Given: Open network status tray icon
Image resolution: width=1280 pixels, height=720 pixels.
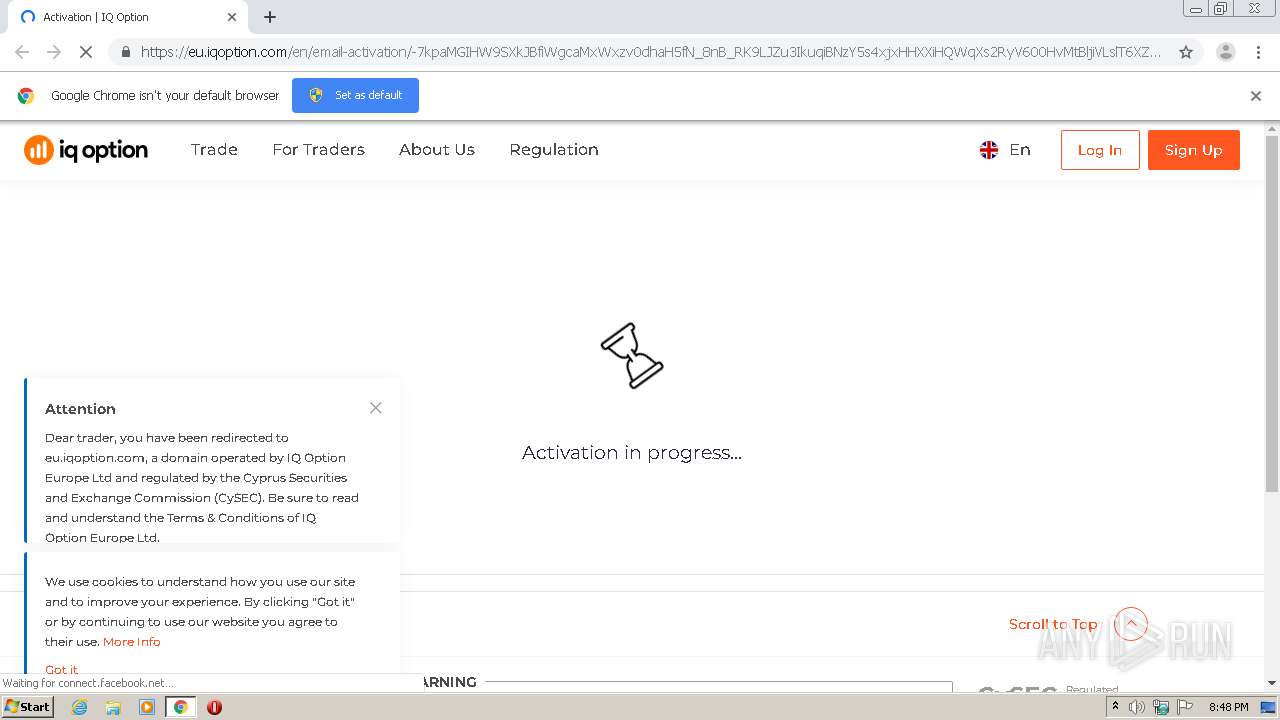Looking at the screenshot, I should (x=1161, y=707).
